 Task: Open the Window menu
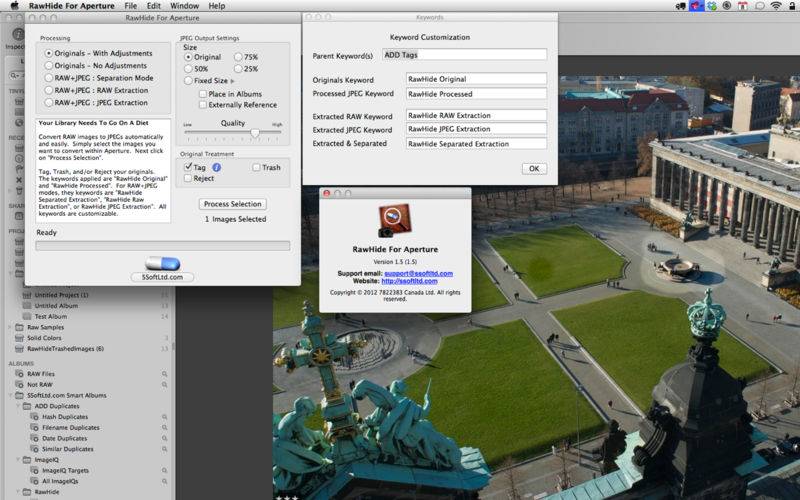point(184,6)
